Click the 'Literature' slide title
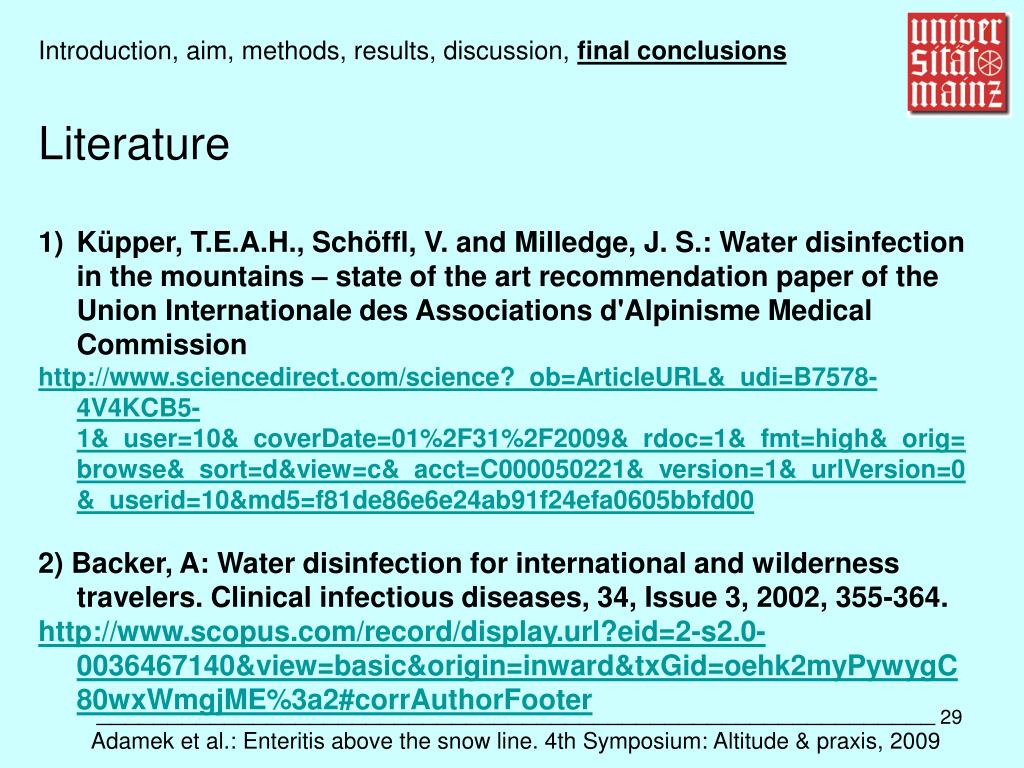 click(x=134, y=144)
